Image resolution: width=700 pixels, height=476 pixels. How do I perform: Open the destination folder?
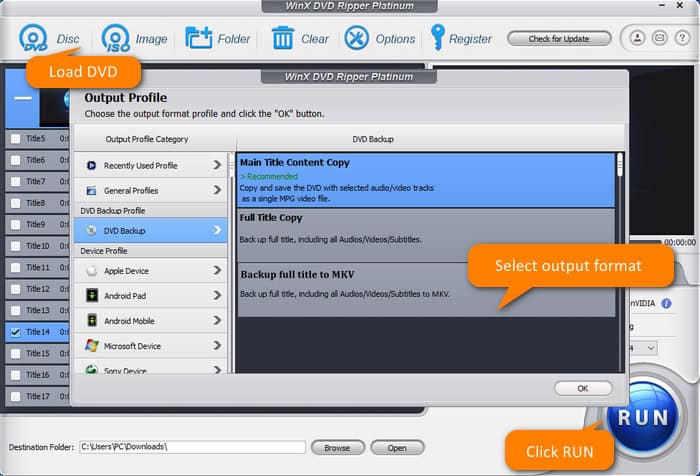(397, 448)
